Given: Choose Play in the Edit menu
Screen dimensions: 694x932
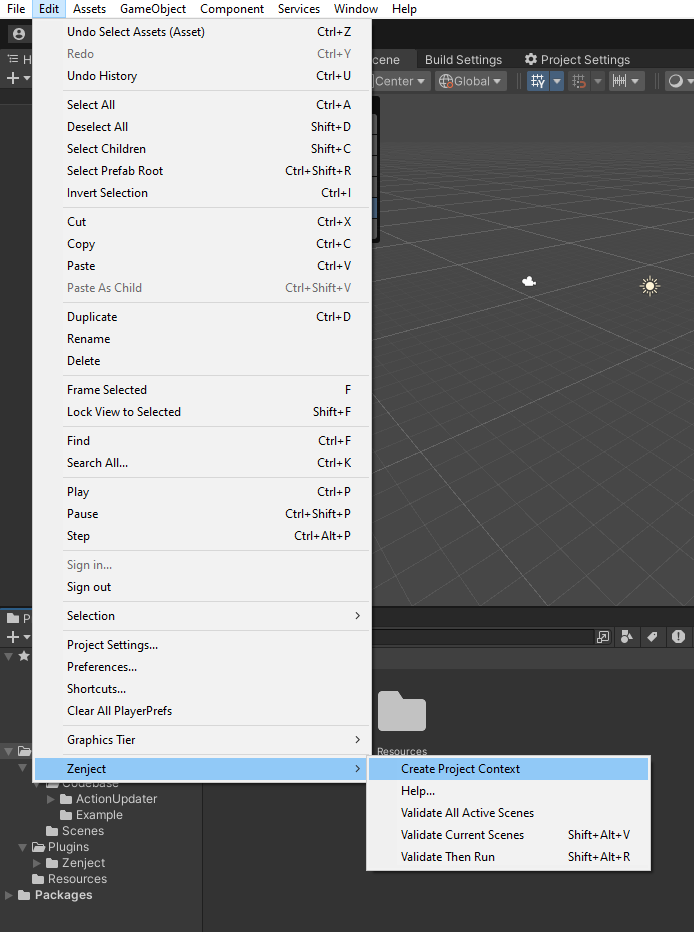Looking at the screenshot, I should 202,492.
